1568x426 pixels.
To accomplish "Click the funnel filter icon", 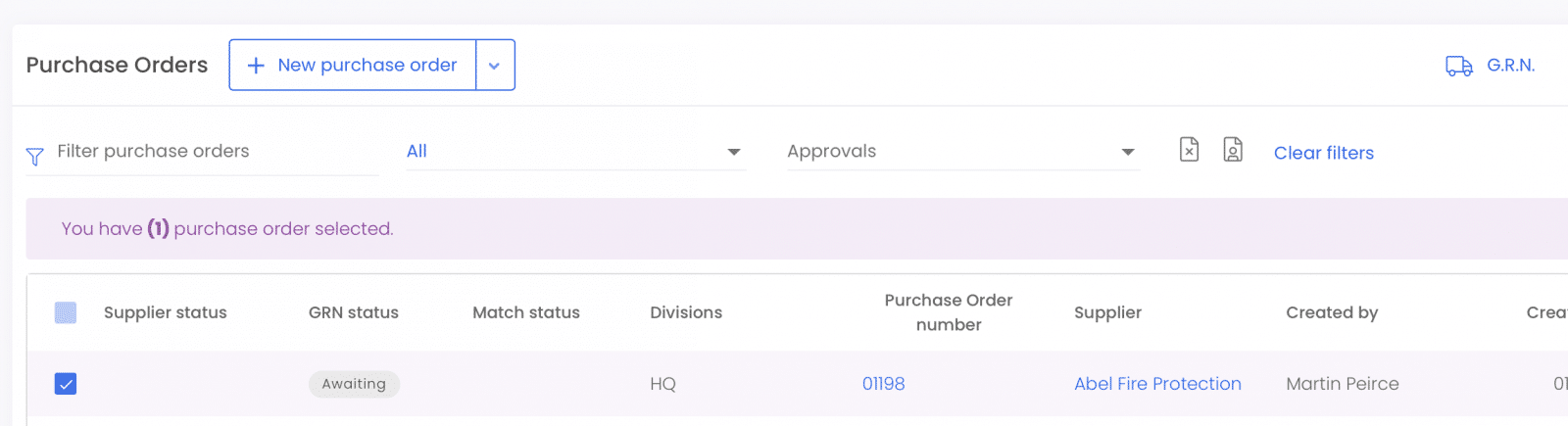I will tap(34, 157).
